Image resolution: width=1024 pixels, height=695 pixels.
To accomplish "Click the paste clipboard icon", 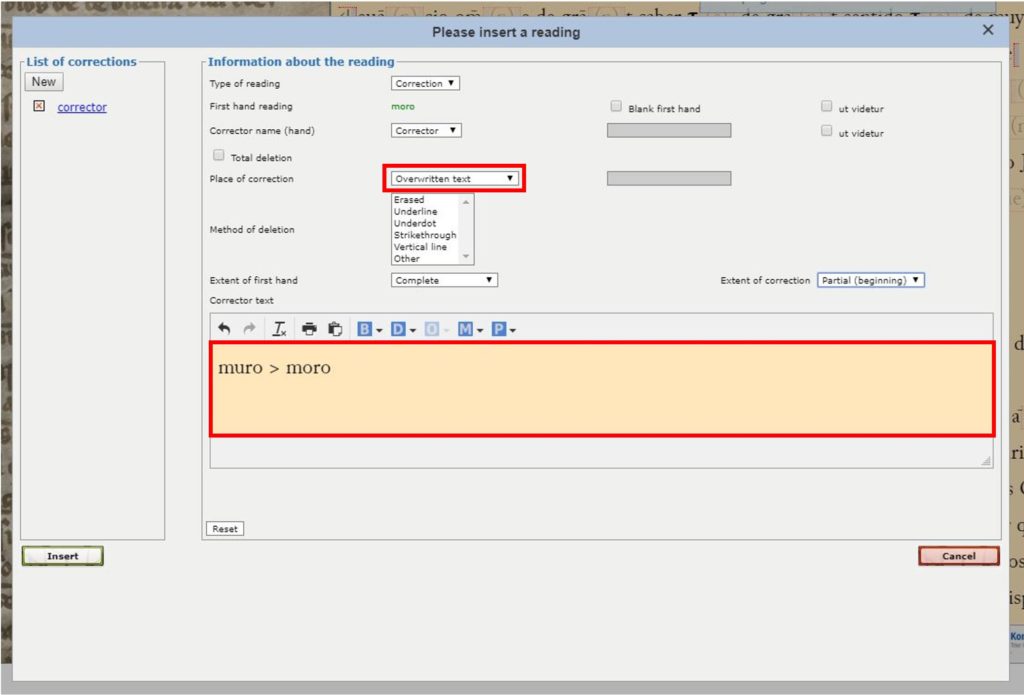I will pyautogui.click(x=335, y=329).
